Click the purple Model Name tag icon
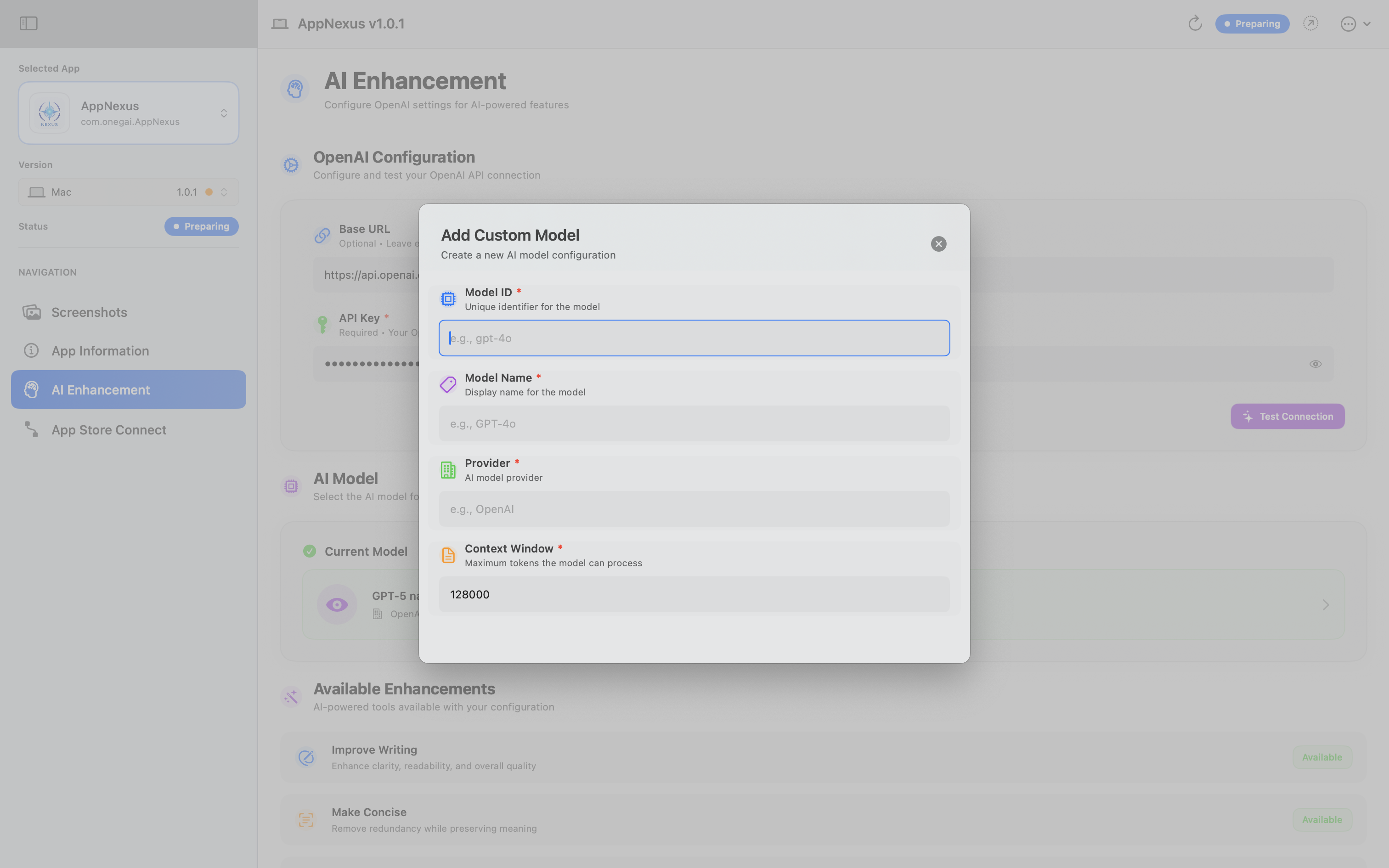 pos(448,384)
